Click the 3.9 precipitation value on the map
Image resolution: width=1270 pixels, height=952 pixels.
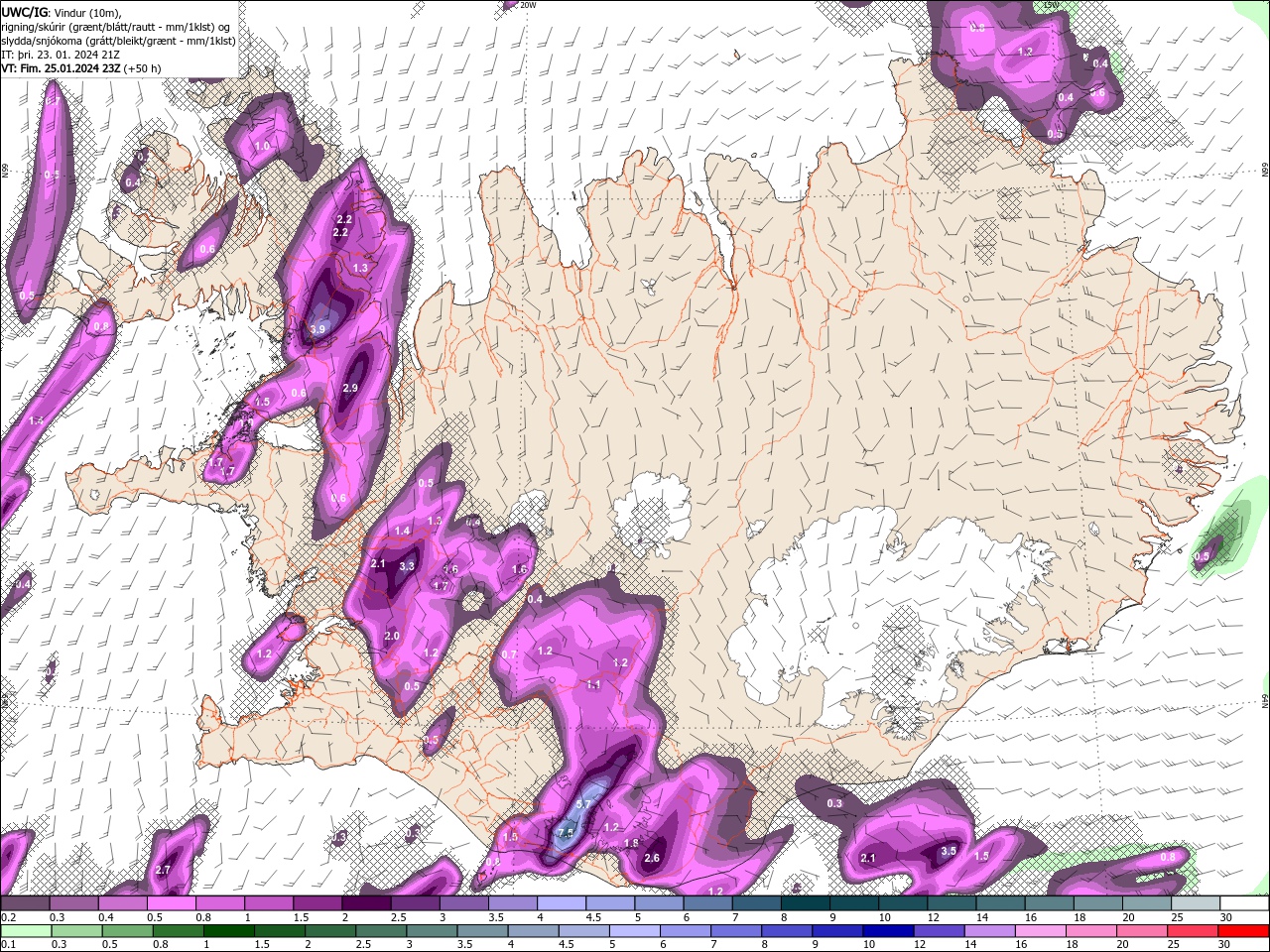(x=317, y=329)
